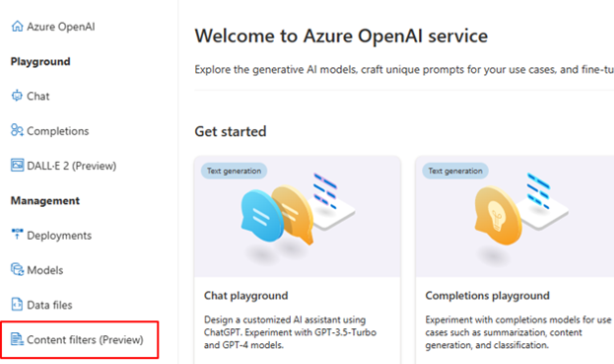Open Deployments under Management
Screen dimensions: 614x364
[59, 236]
